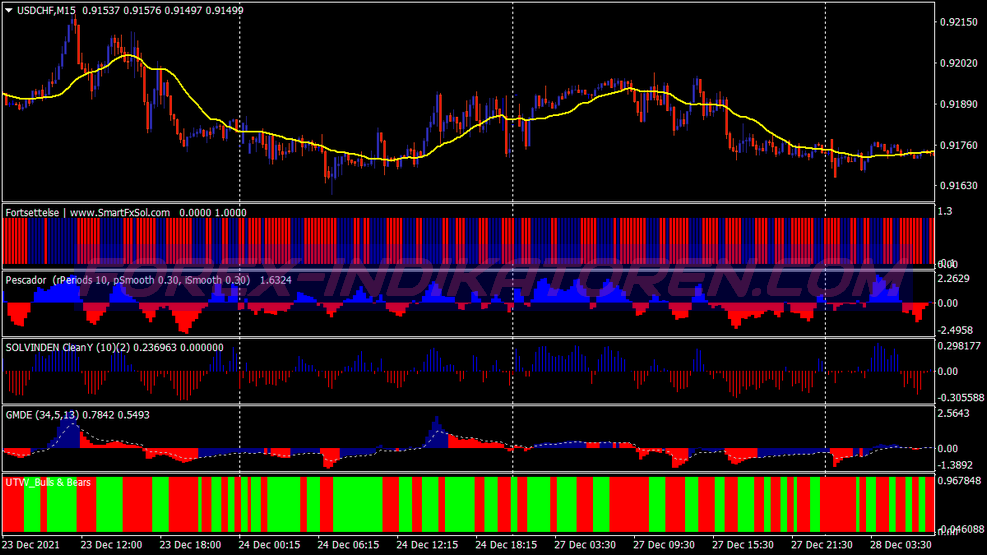Click the GMDE (34,5,13) label
The image size is (987, 555).
[42, 415]
